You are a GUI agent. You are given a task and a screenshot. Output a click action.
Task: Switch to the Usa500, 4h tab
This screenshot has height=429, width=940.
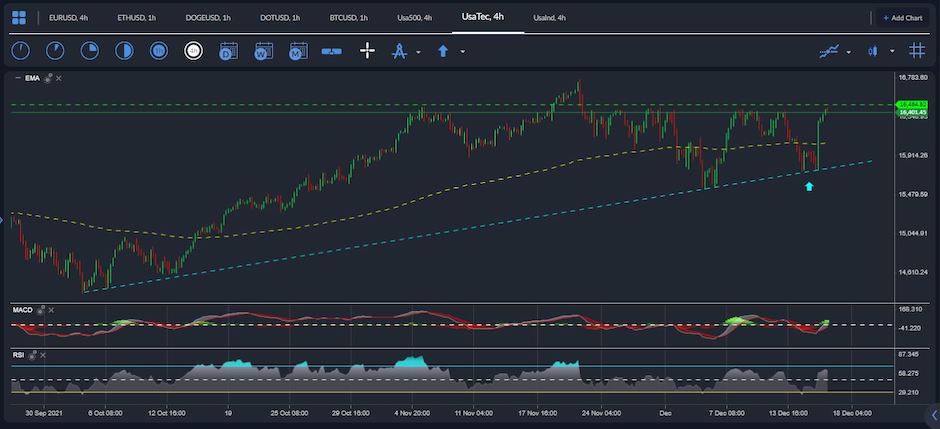[415, 18]
